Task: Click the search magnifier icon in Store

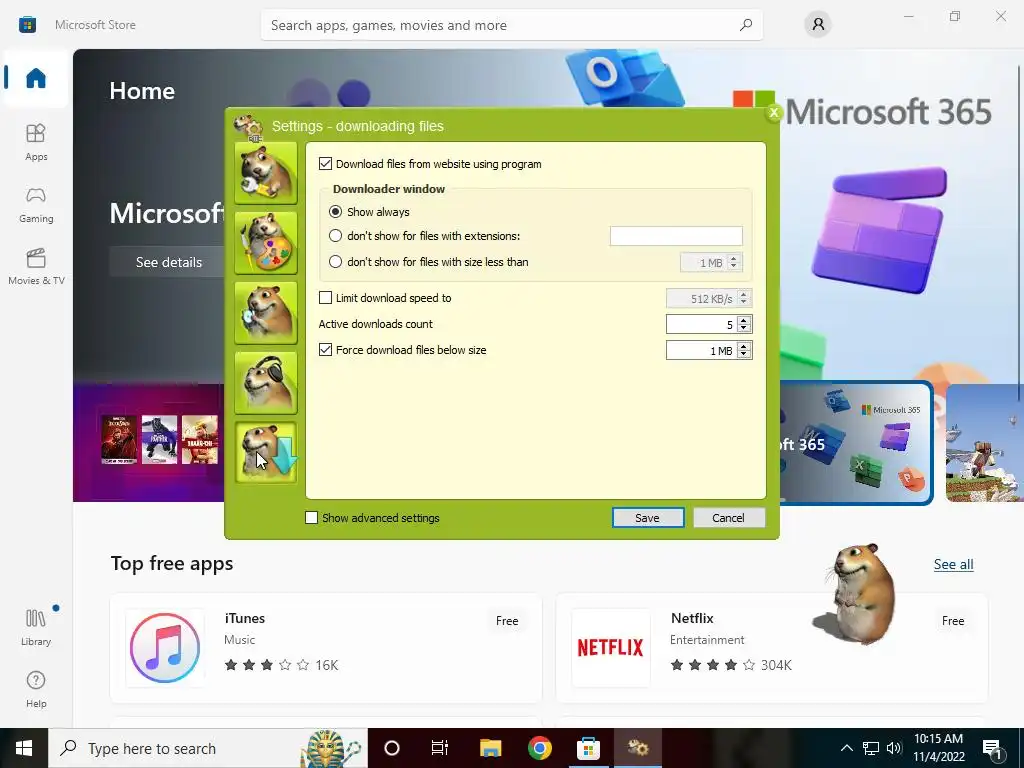Action: click(746, 25)
